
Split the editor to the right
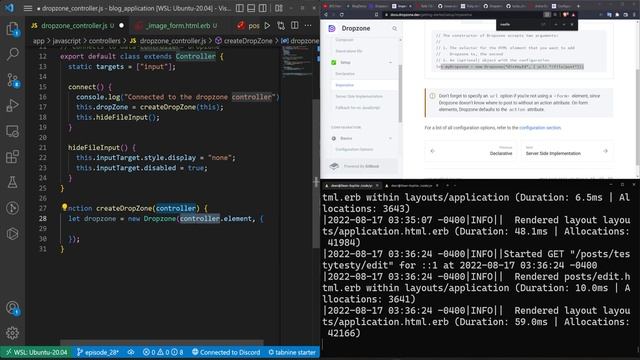[295, 25]
